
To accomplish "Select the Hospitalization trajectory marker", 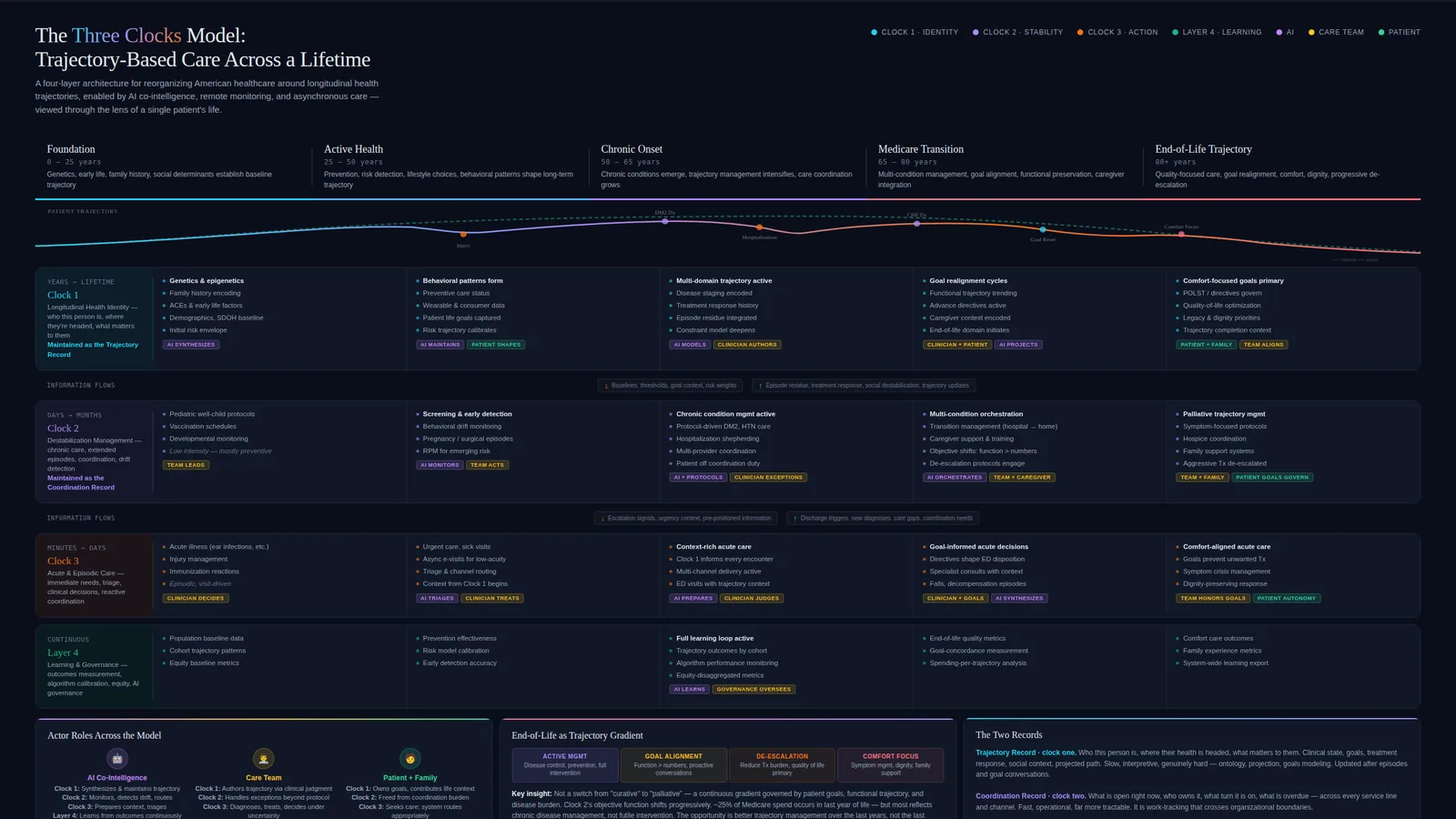I will click(760, 227).
